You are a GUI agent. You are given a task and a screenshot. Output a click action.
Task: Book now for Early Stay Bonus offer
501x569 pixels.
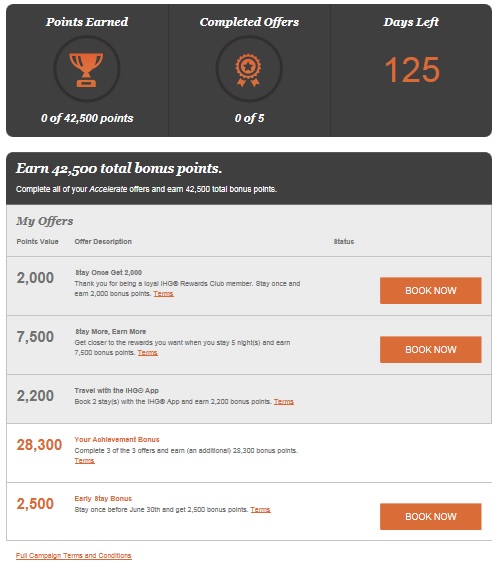[x=431, y=516]
